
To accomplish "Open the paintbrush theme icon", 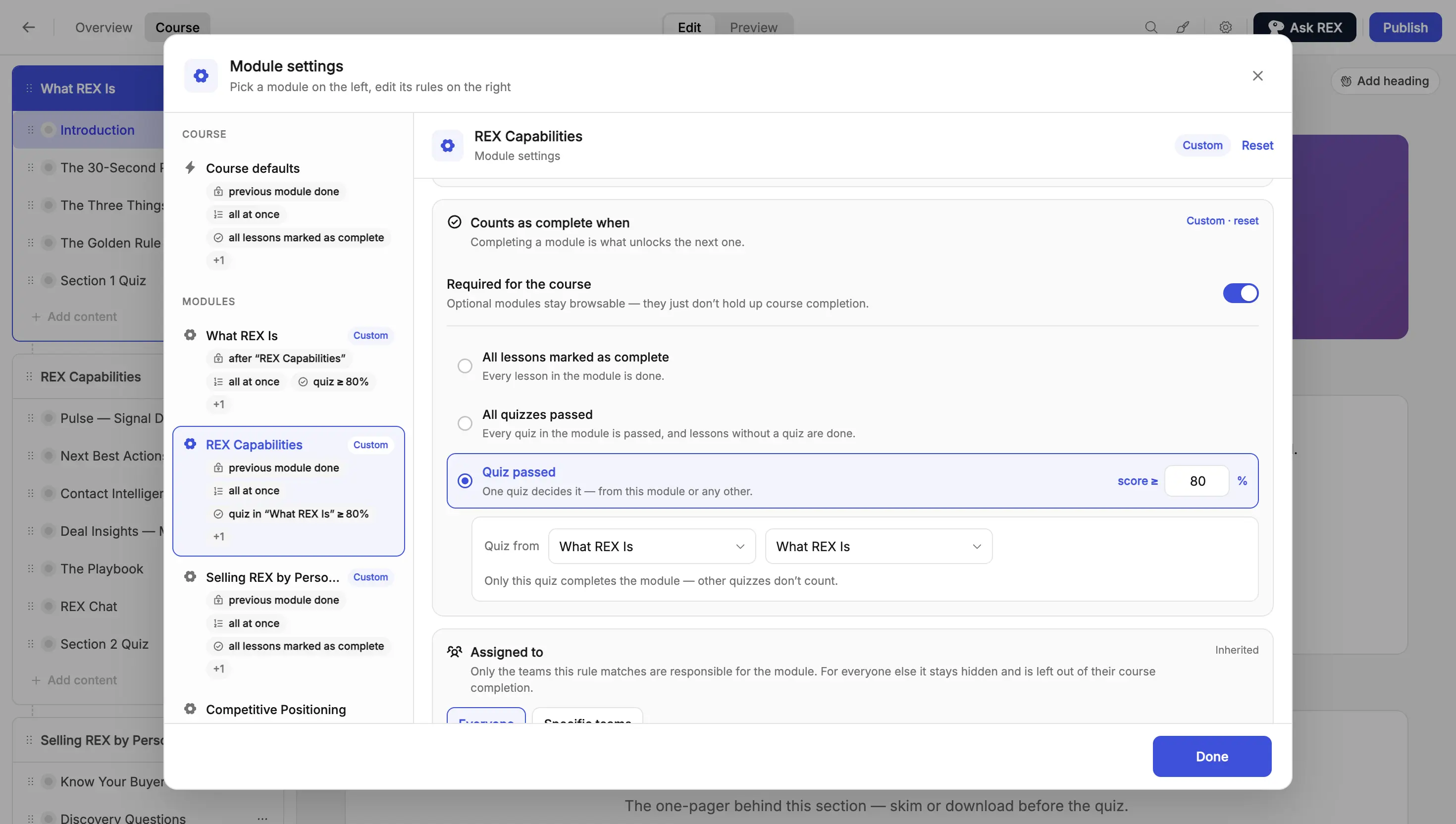I will click(1183, 27).
